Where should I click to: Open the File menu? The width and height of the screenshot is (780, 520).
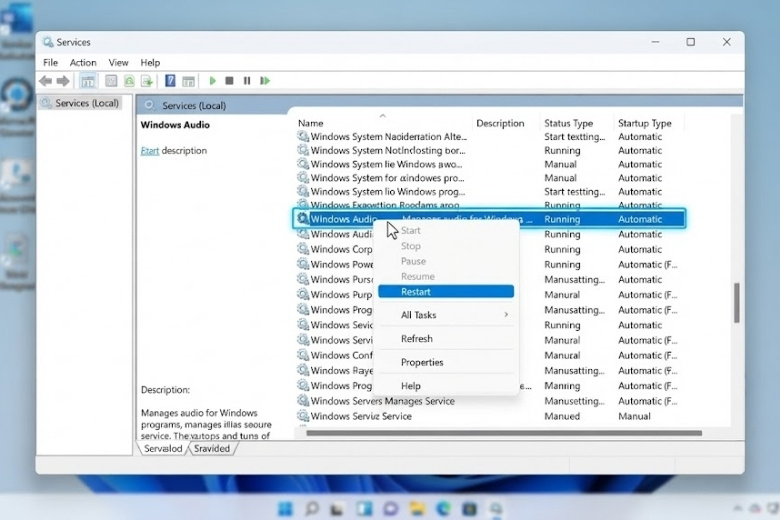tap(50, 63)
